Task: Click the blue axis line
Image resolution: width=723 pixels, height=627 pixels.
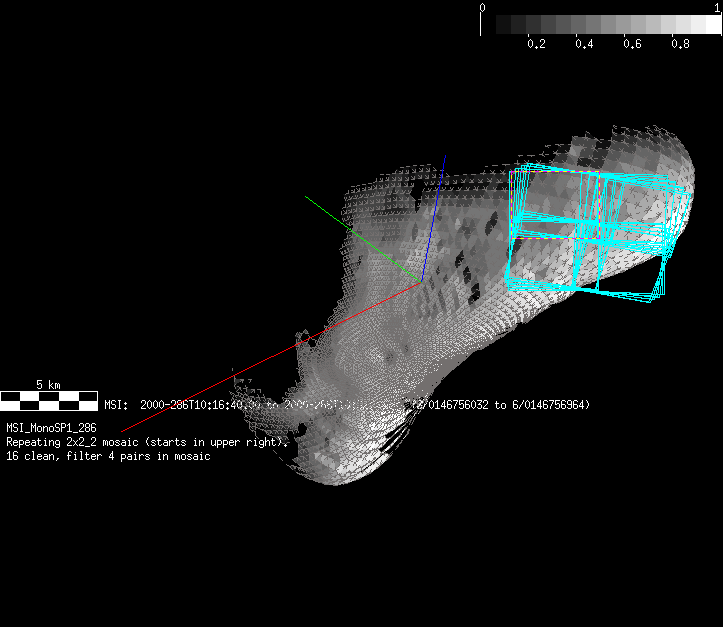Action: click(434, 218)
